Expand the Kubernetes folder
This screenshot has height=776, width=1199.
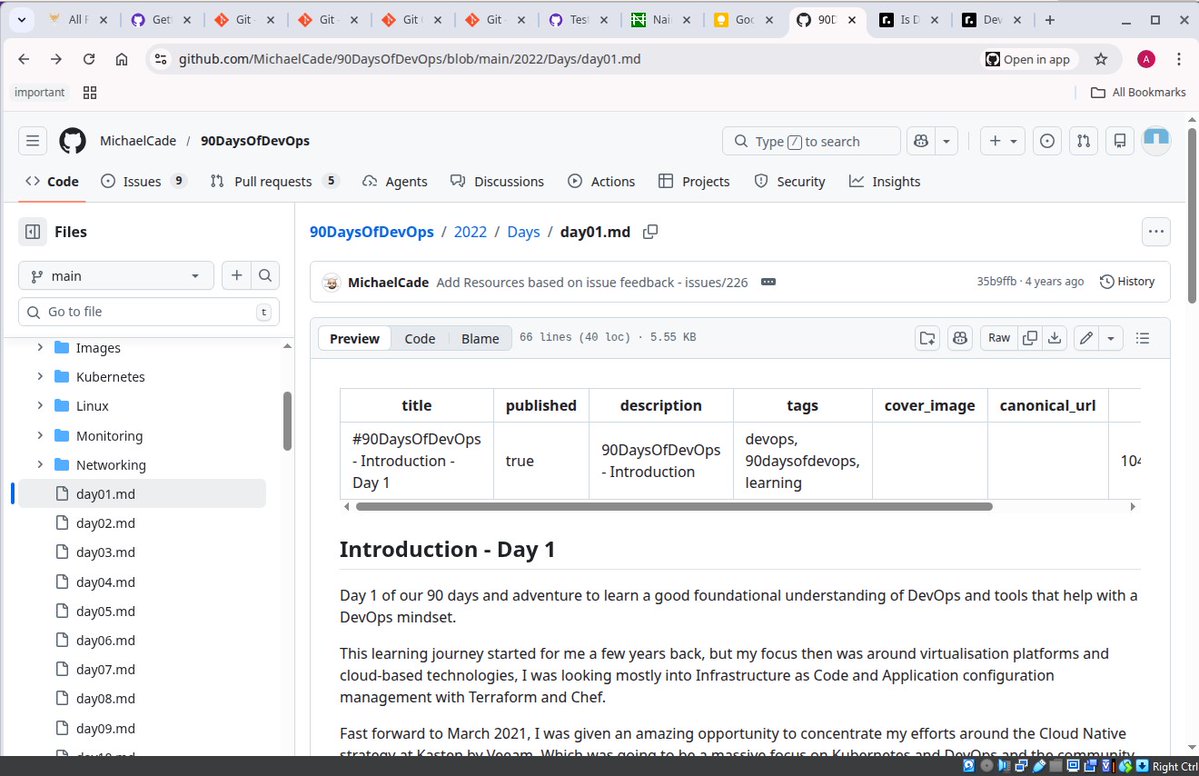pos(40,377)
